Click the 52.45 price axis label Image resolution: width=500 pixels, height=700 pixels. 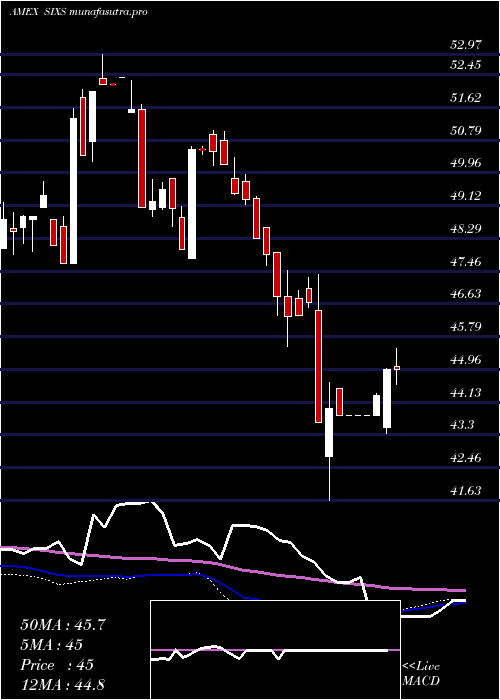click(x=466, y=65)
